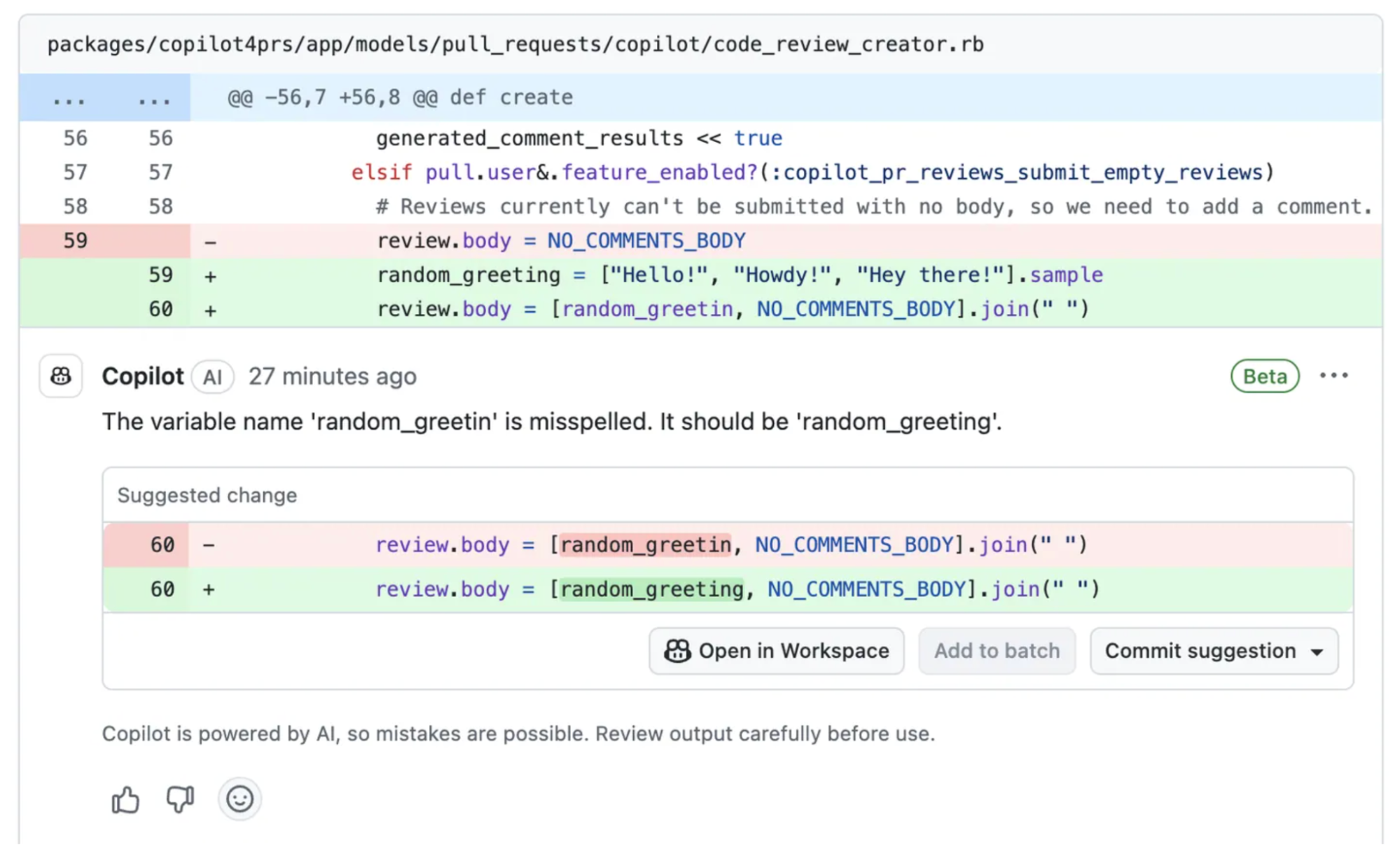Expand hidden lines via left ellipsis marker

pos(69,98)
